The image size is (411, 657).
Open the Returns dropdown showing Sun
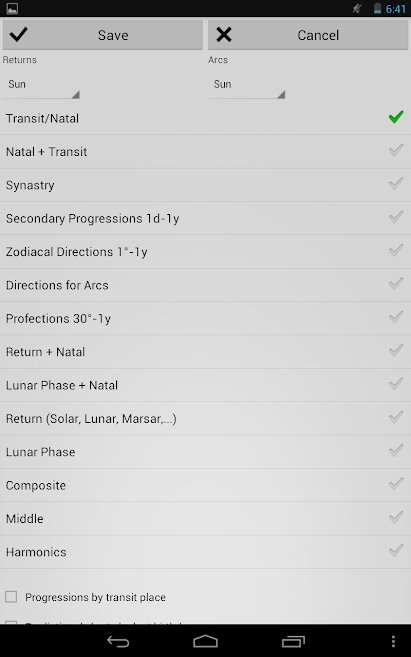(x=41, y=85)
